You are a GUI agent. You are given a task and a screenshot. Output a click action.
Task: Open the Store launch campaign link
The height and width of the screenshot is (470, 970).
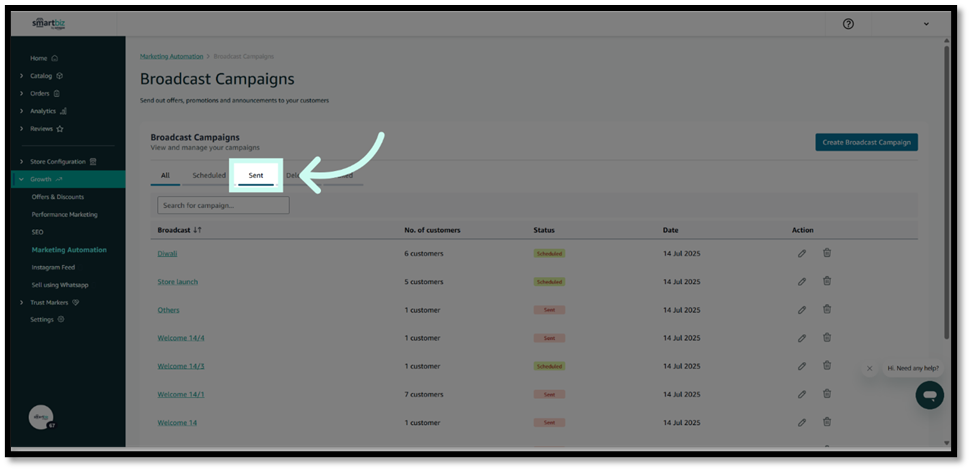(178, 282)
